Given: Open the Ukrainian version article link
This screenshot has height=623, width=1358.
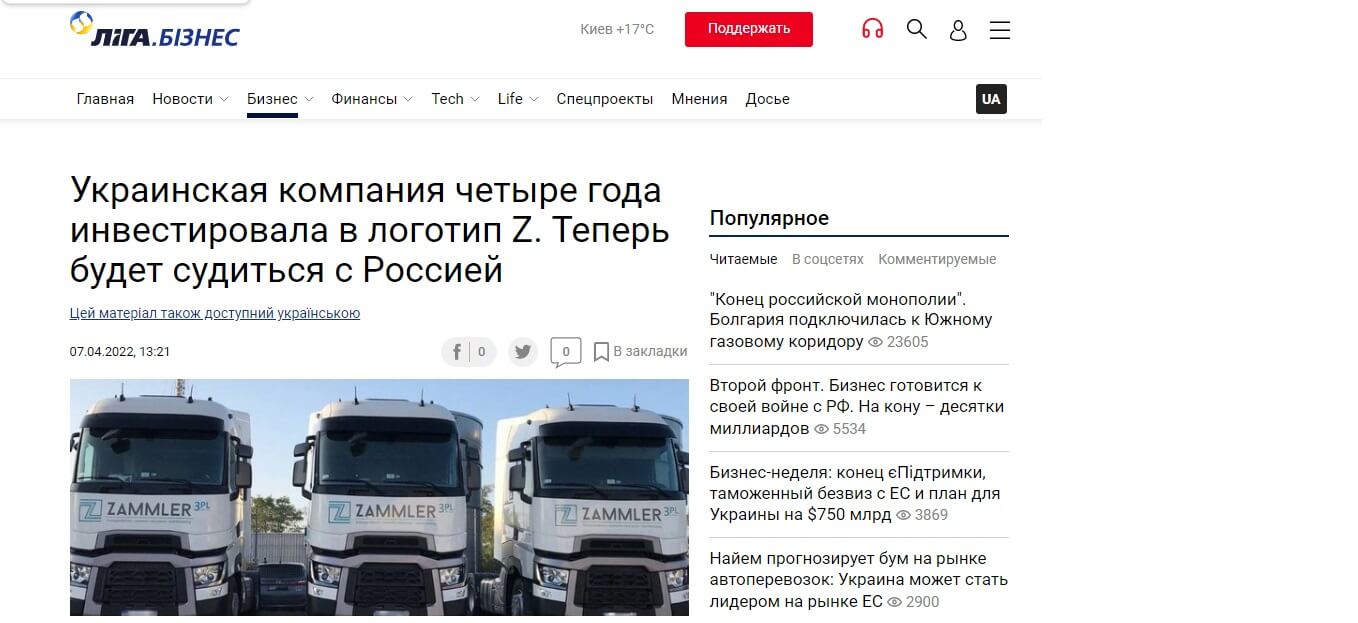Looking at the screenshot, I should point(215,313).
